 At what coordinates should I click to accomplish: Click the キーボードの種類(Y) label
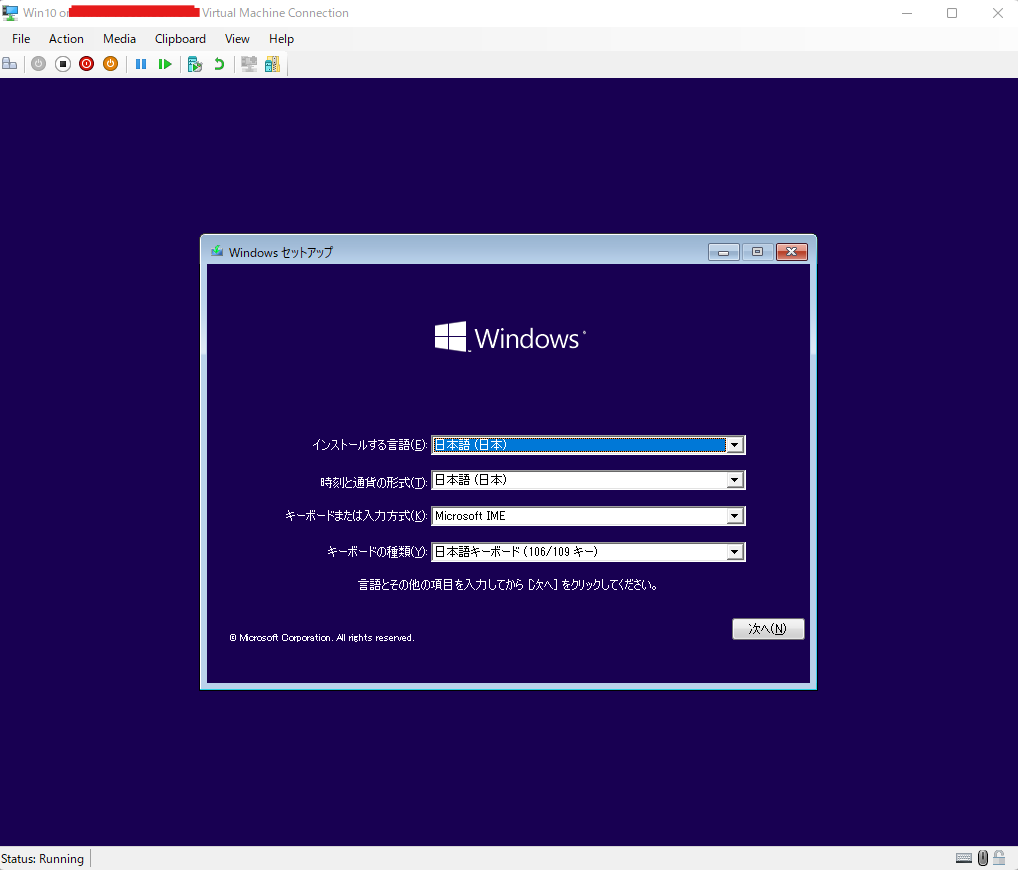(x=377, y=552)
